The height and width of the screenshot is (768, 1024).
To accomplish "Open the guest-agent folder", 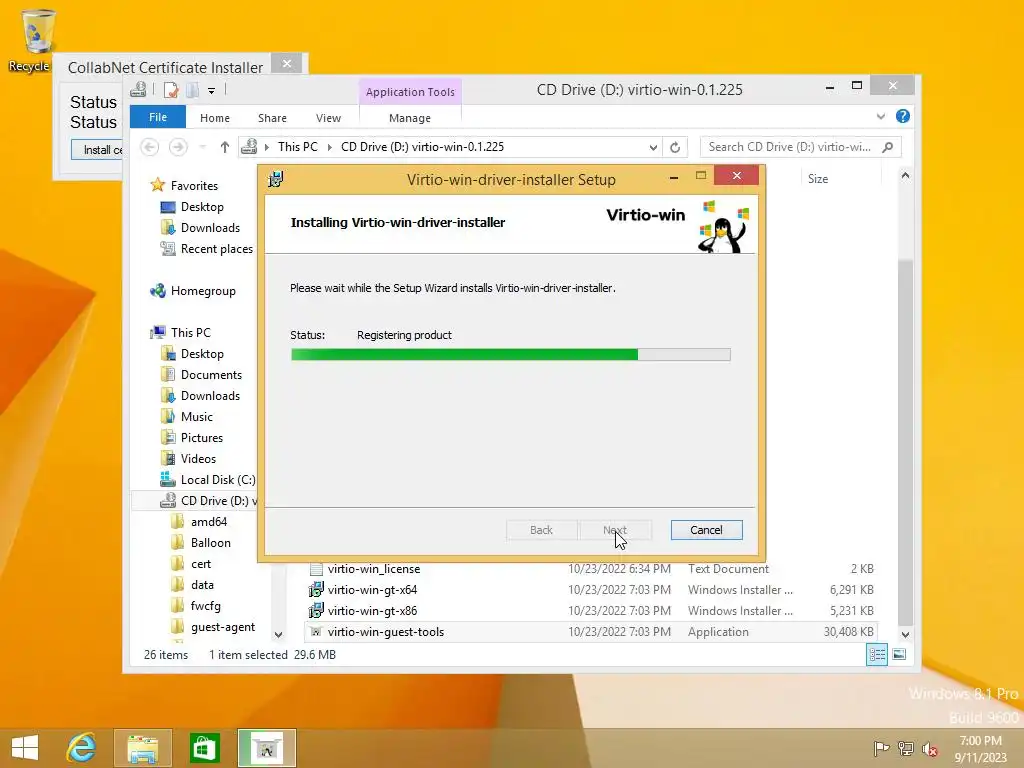I will (223, 627).
